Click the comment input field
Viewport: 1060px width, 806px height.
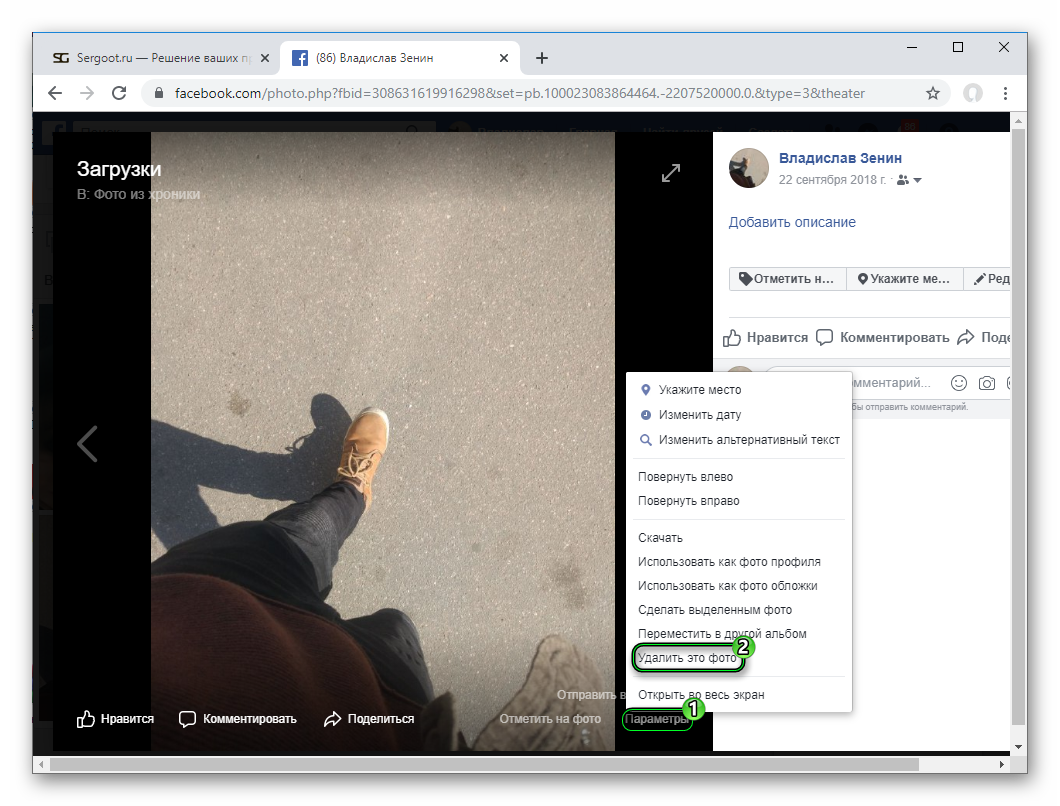[892, 383]
